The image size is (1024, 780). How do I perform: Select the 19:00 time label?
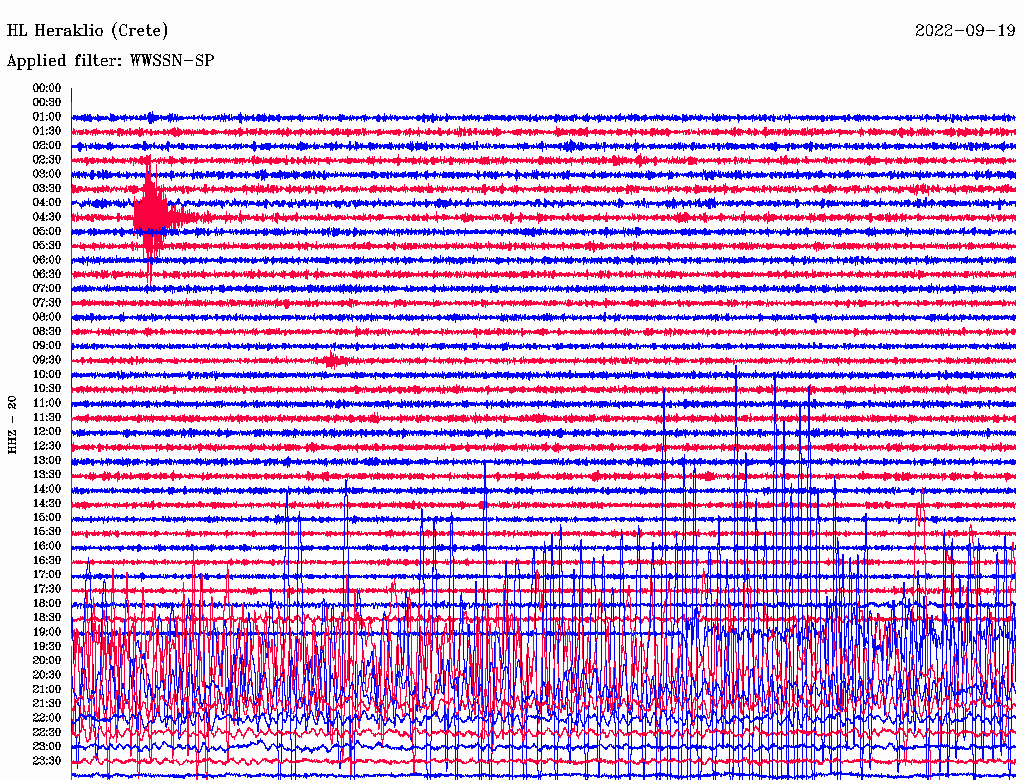point(47,632)
